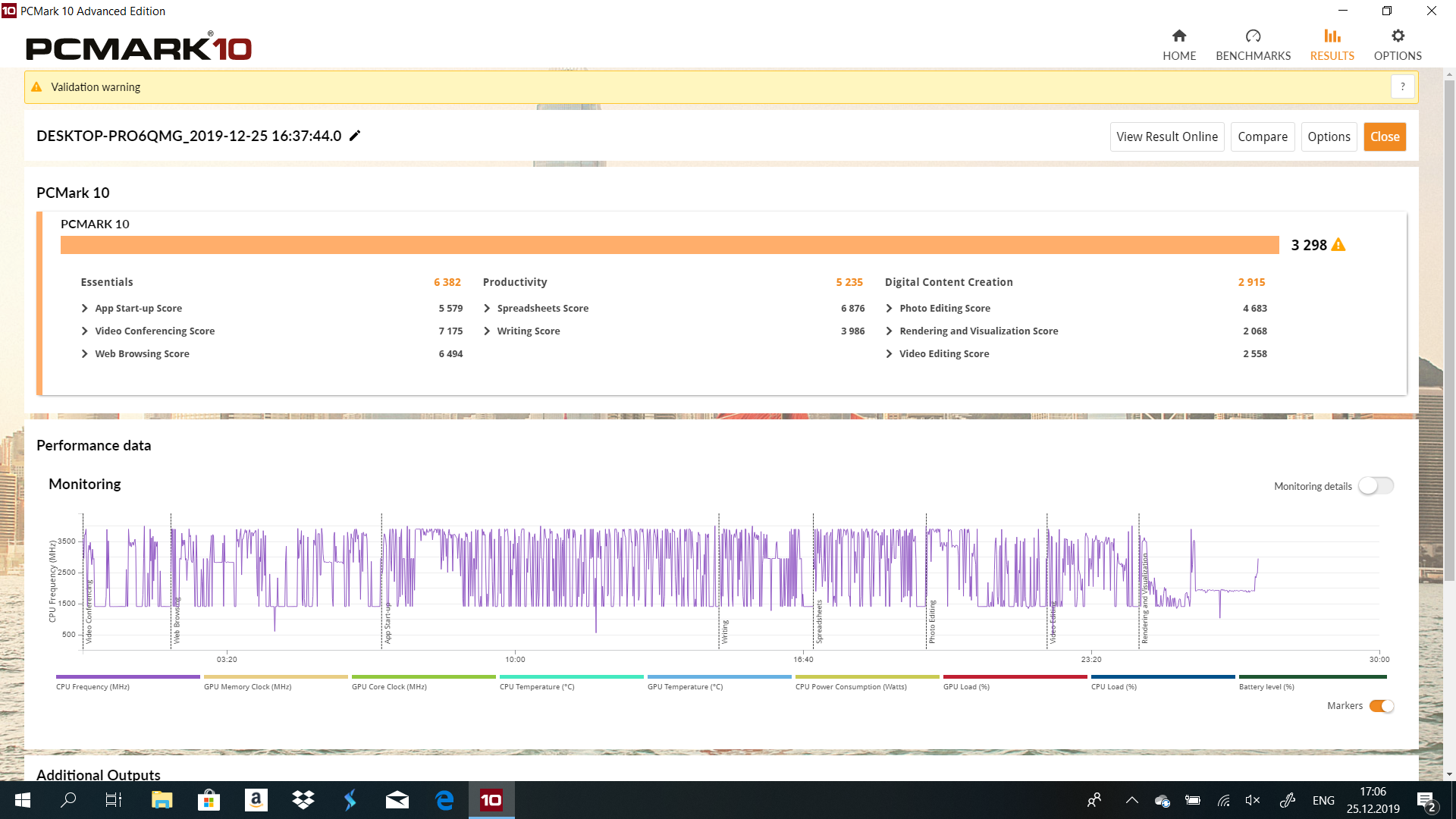Screen dimensions: 1456x819
Task: Click the vertical scrollbar on the right
Action: point(1449,330)
